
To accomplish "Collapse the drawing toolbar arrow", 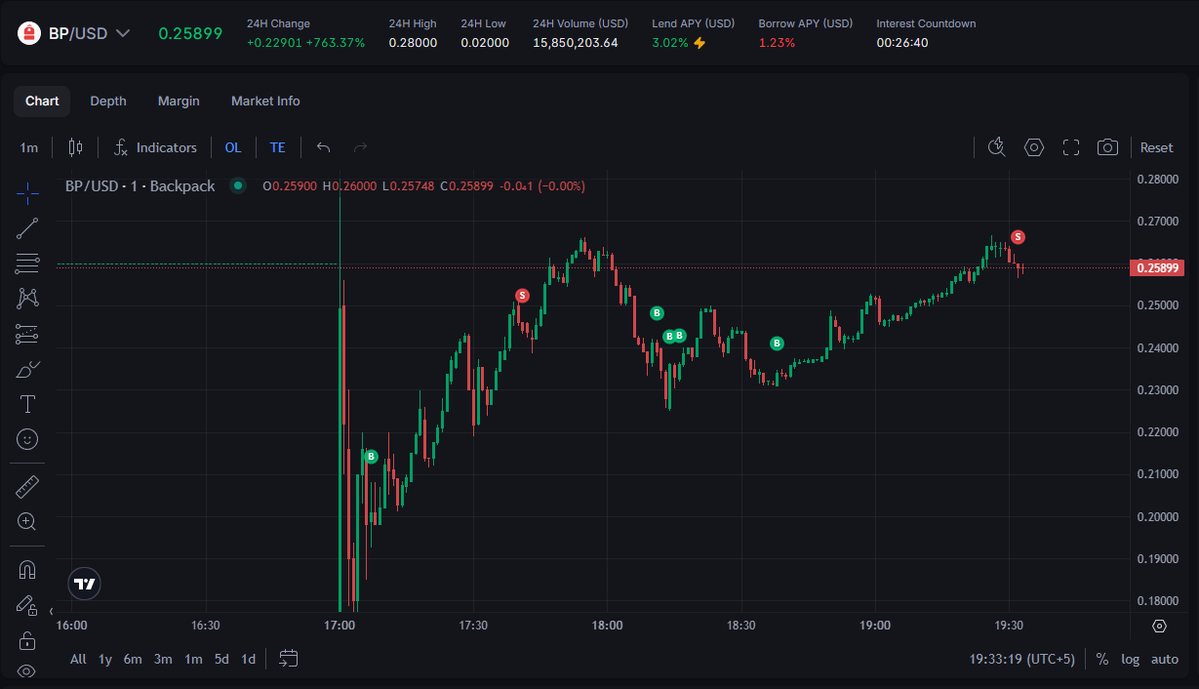I will [51, 611].
